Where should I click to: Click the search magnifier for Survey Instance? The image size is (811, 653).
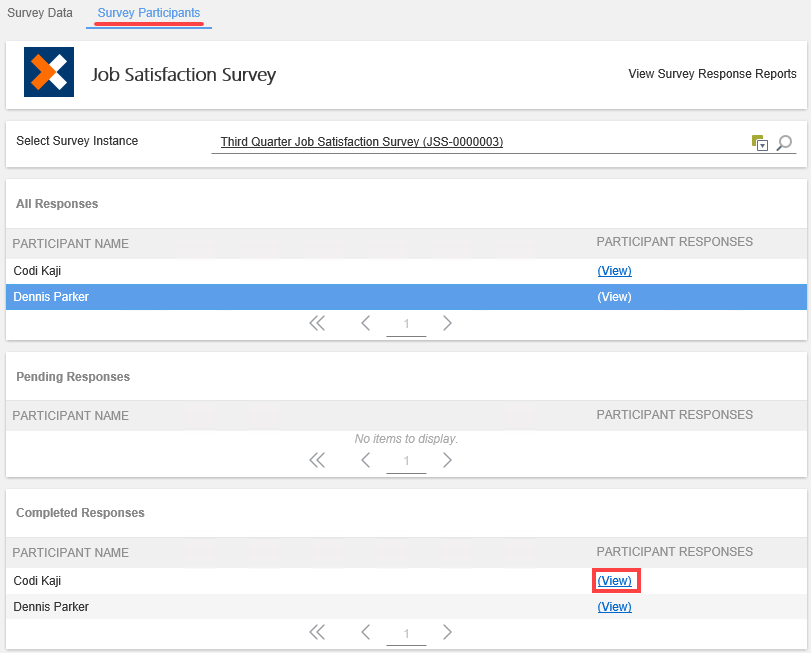click(x=785, y=143)
